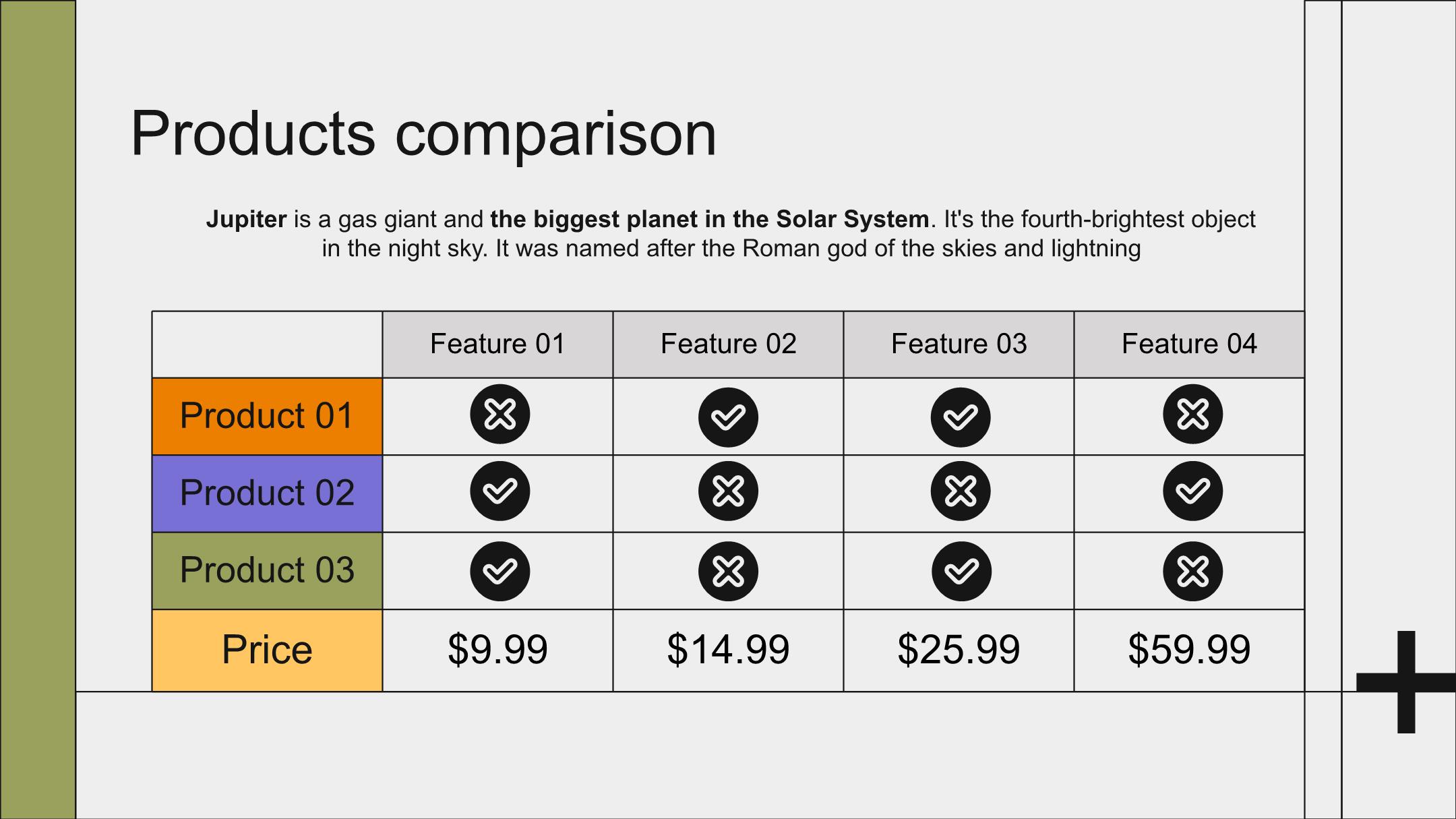The image size is (1456, 819).
Task: Click the checkmark icon for Product 02 Feature 04
Action: coord(1192,491)
